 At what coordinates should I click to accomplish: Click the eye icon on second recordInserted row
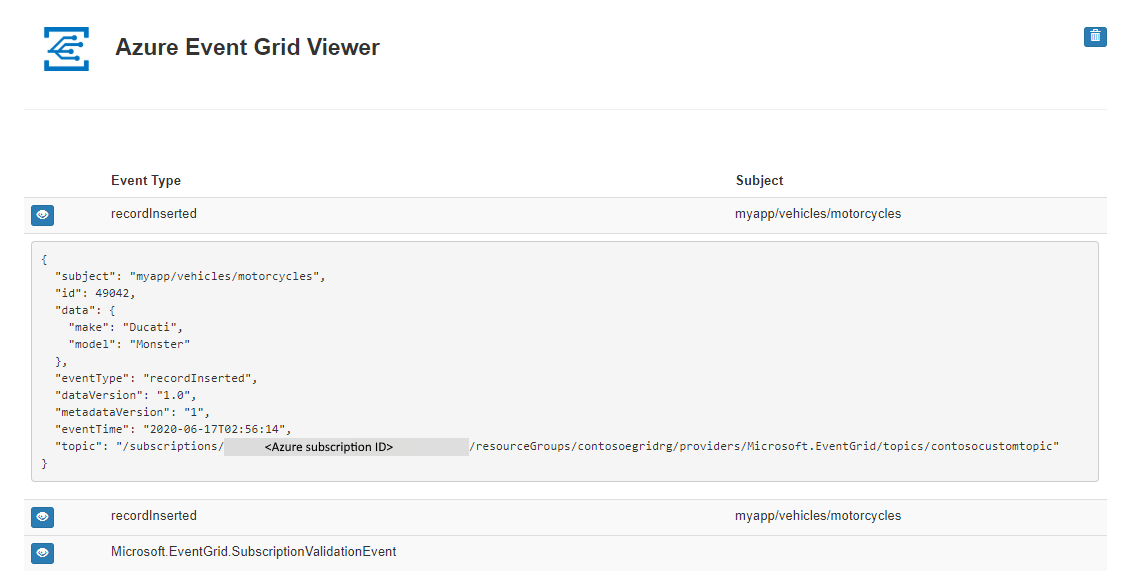(x=42, y=517)
